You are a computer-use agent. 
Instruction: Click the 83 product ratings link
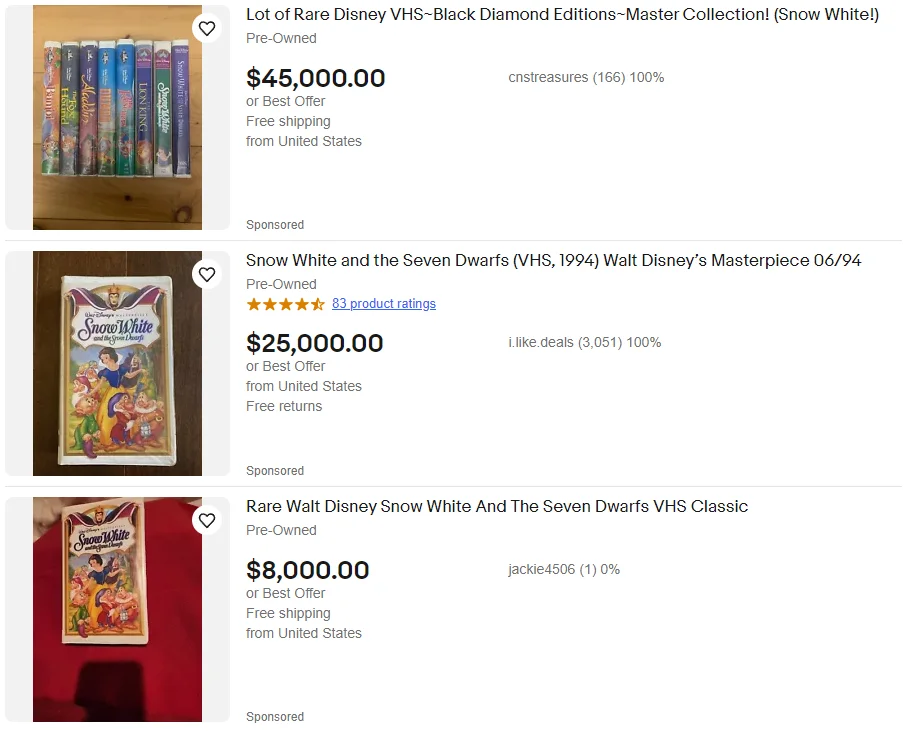(383, 304)
